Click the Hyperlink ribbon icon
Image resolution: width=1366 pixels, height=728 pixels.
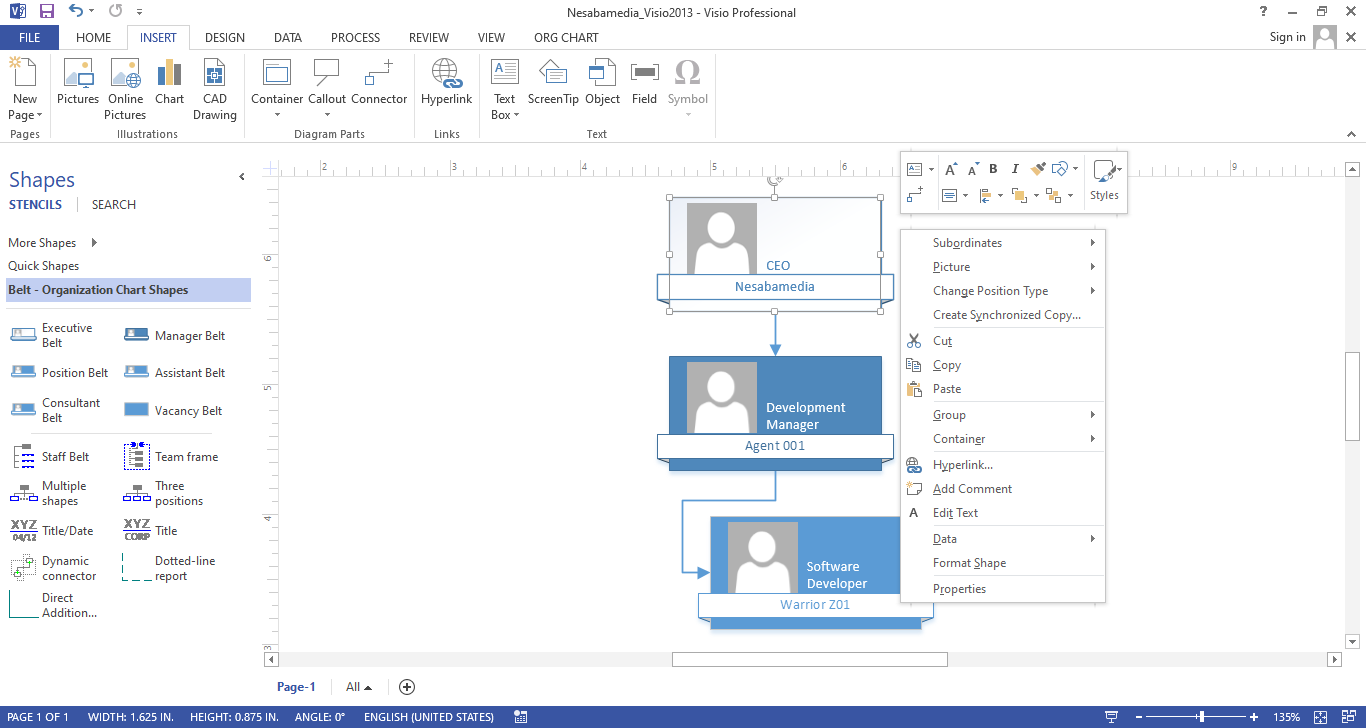click(x=446, y=81)
